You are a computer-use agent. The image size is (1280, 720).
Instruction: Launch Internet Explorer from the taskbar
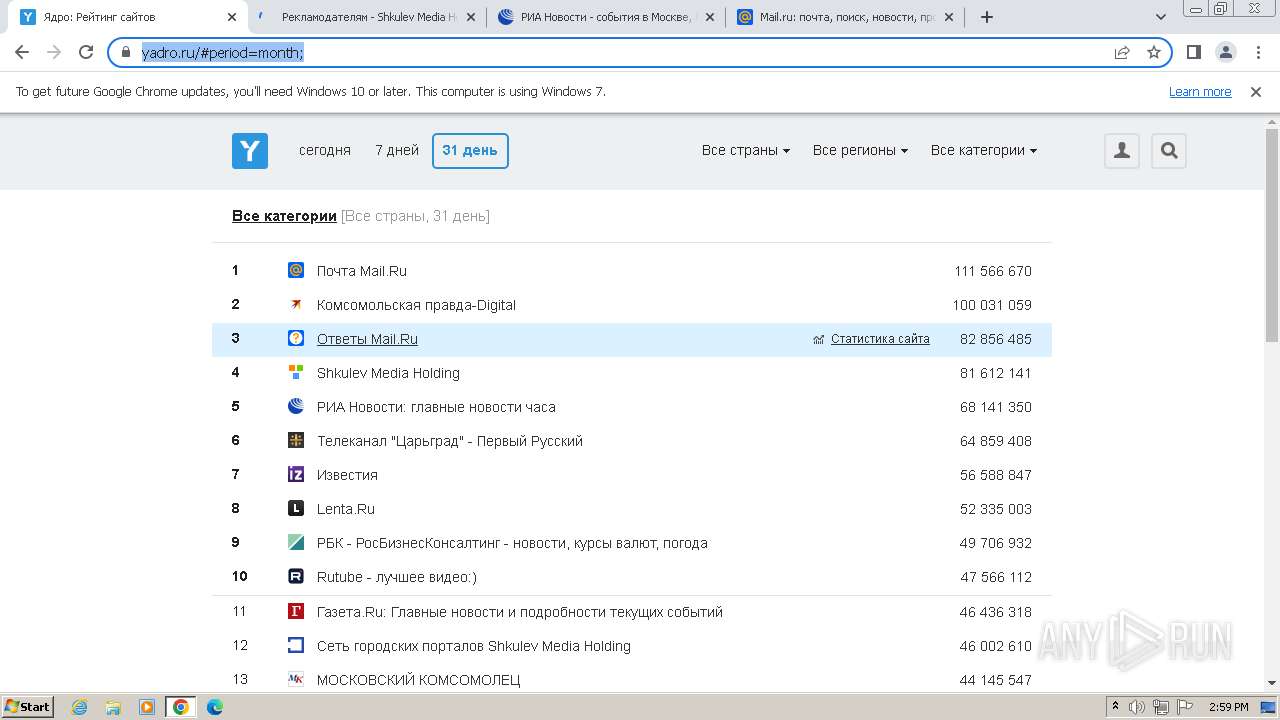click(x=79, y=707)
